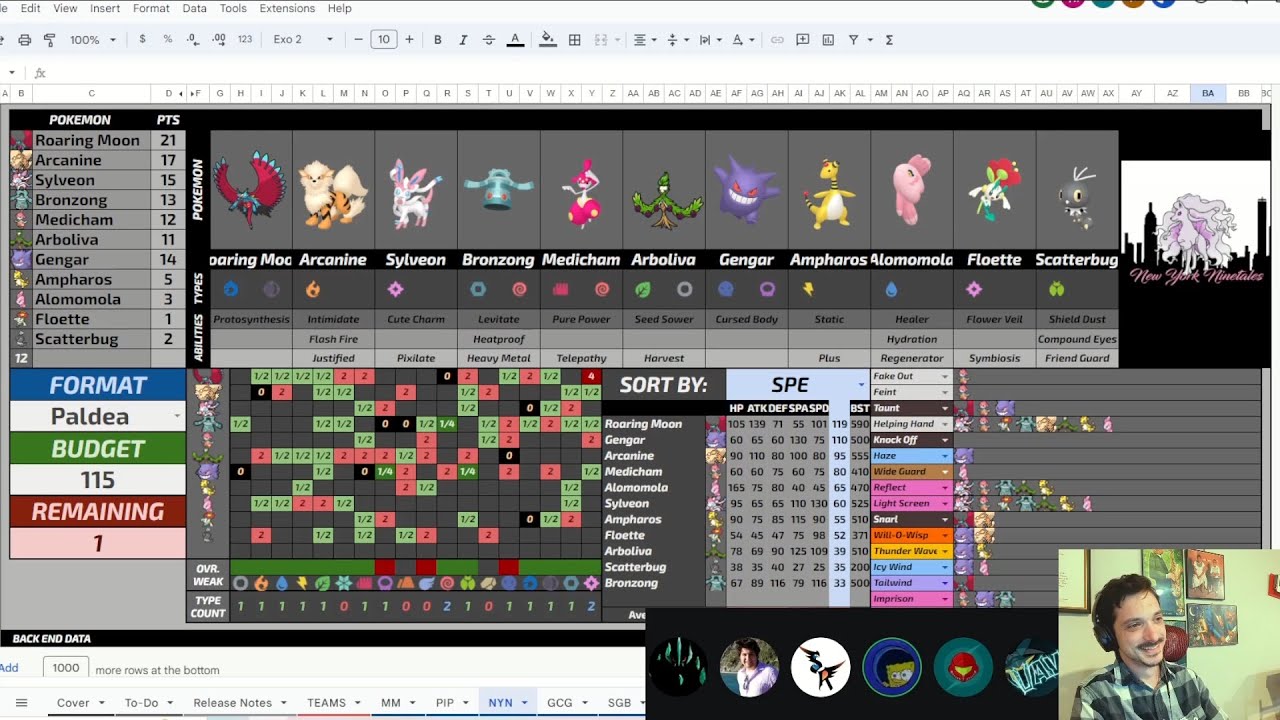1280x720 pixels.
Task: Switch to the MM sheet tab
Action: point(391,703)
